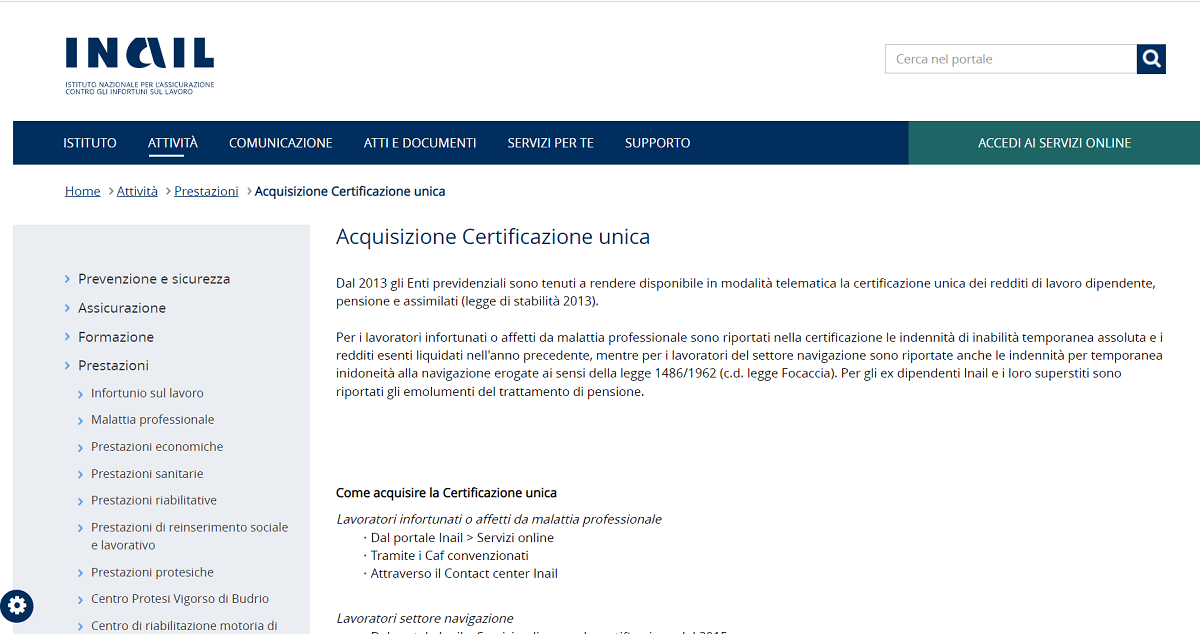
Task: Open the Infortunio sul lavoro link
Action: coord(146,392)
